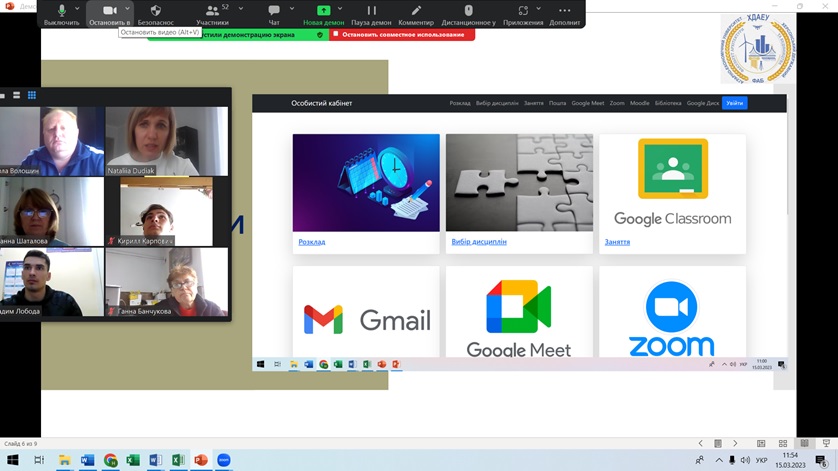Screen dimensions: 838x471
Task: Click Google Диск in site navigation bar
Action: coord(702,103)
